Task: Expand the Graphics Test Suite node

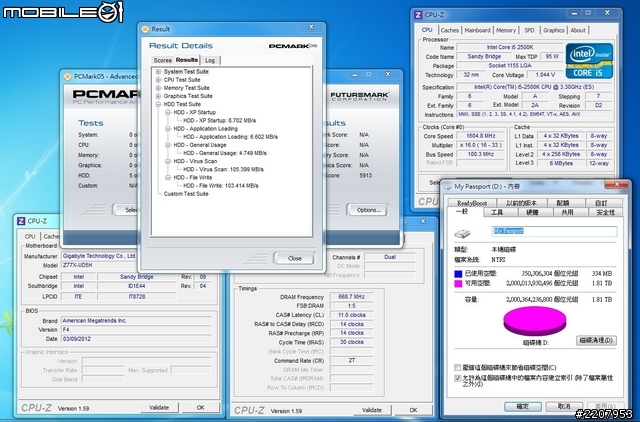Action: pyautogui.click(x=158, y=96)
